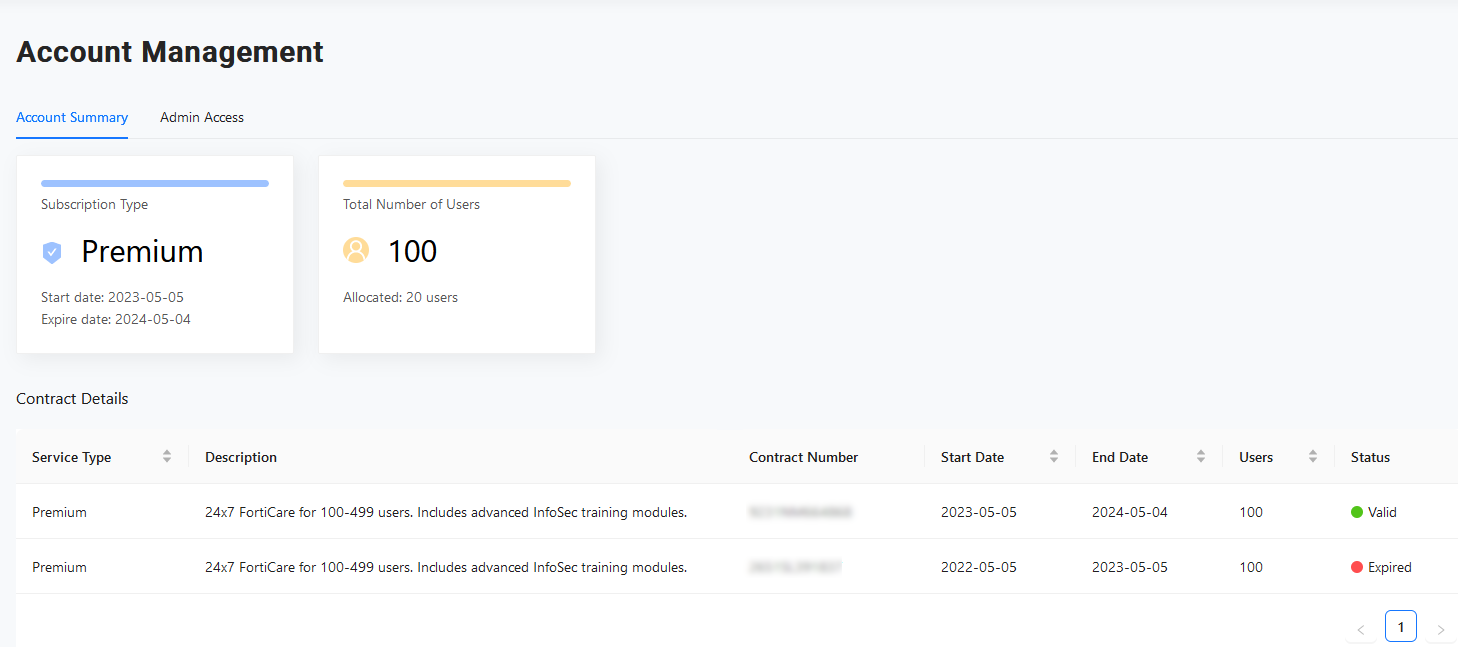The image size is (1458, 647).
Task: Click the green Valid status dot
Action: click(x=1357, y=512)
